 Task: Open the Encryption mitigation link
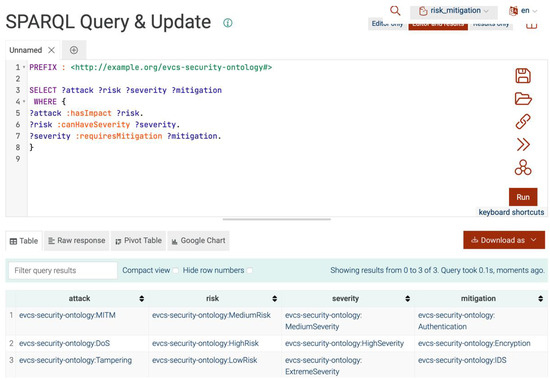click(474, 343)
